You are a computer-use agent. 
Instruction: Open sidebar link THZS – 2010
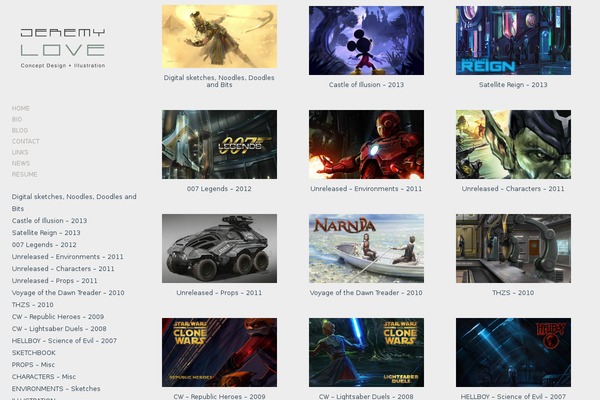tap(33, 305)
